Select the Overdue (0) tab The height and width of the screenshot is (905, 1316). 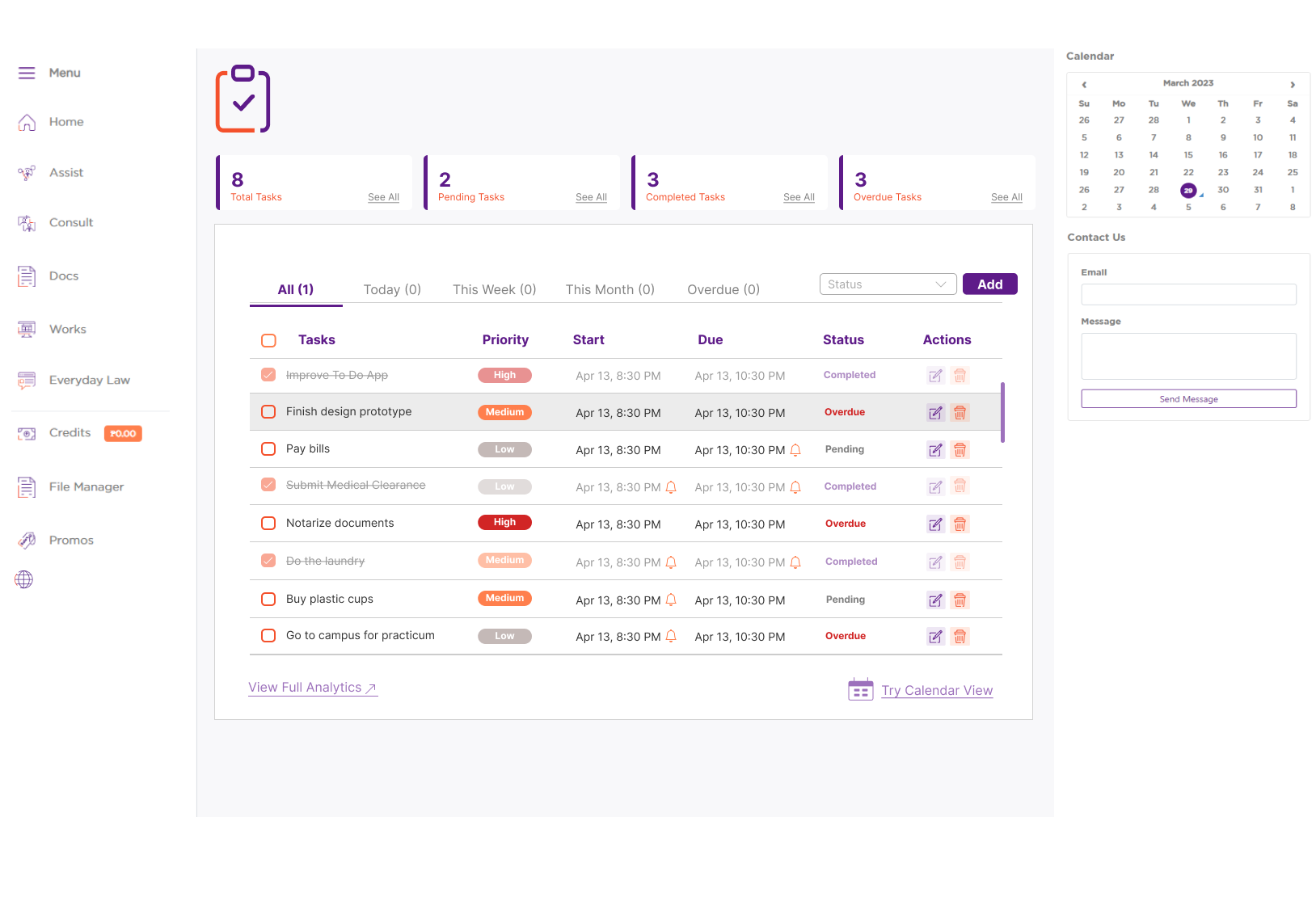(723, 289)
